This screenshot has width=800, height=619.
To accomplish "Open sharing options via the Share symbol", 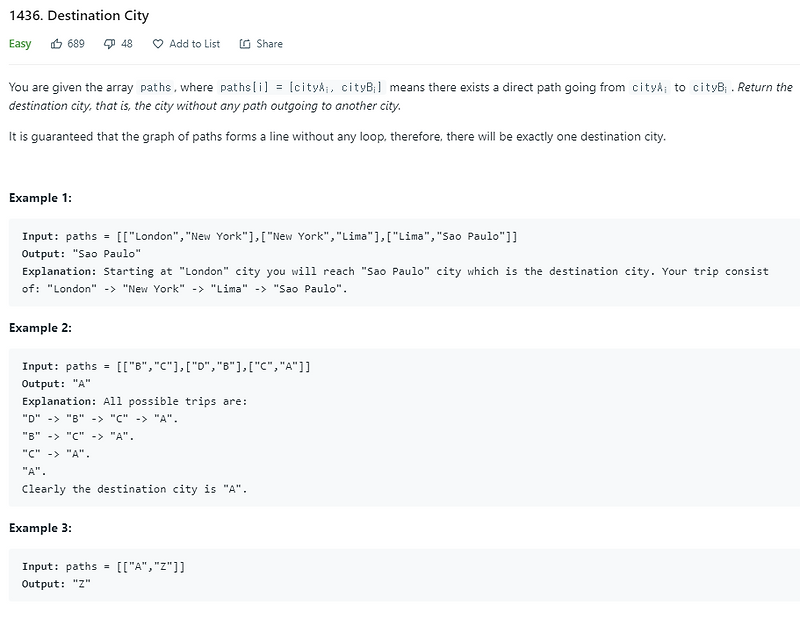I will (x=243, y=44).
